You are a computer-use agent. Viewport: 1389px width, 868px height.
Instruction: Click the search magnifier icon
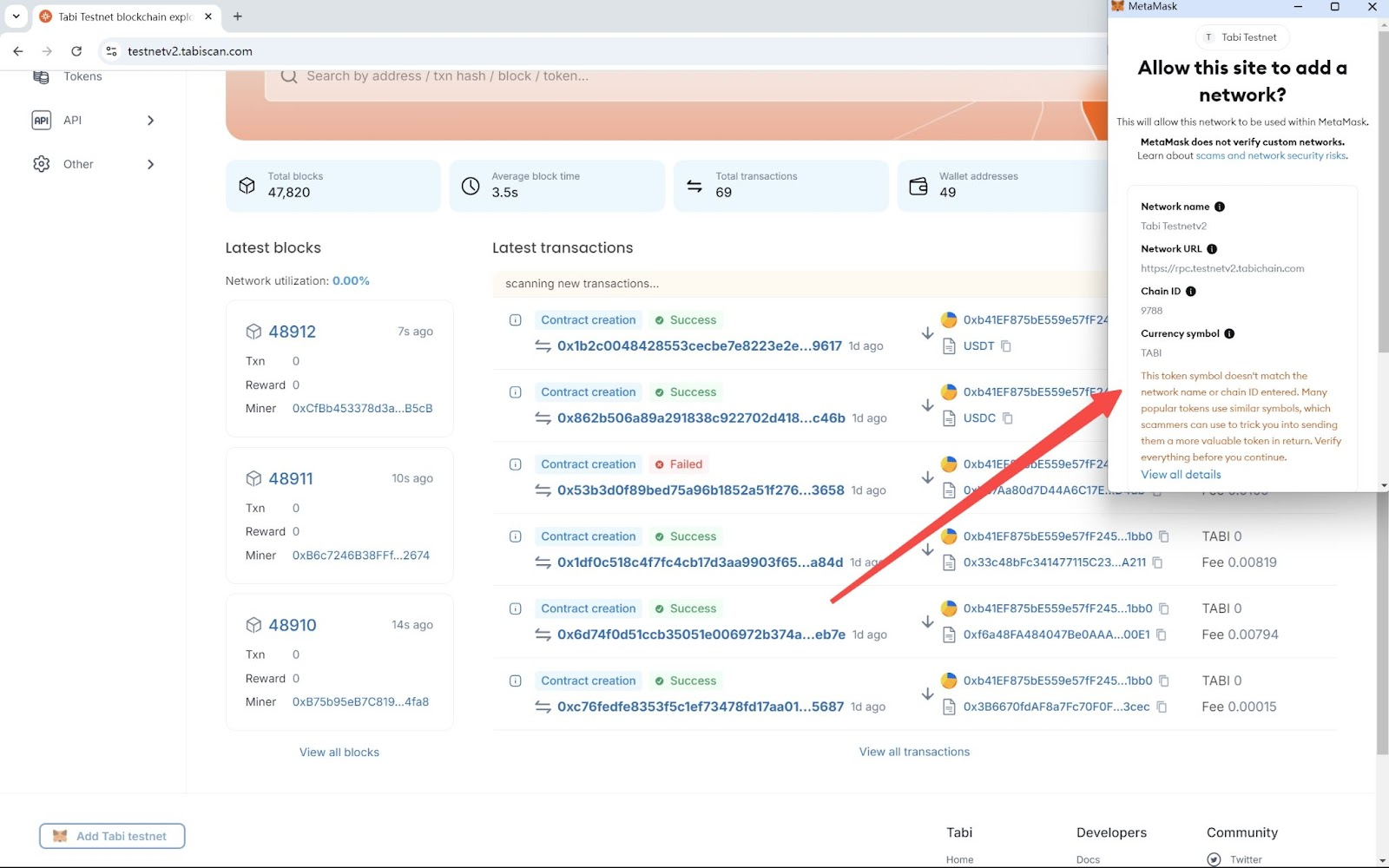tap(288, 76)
